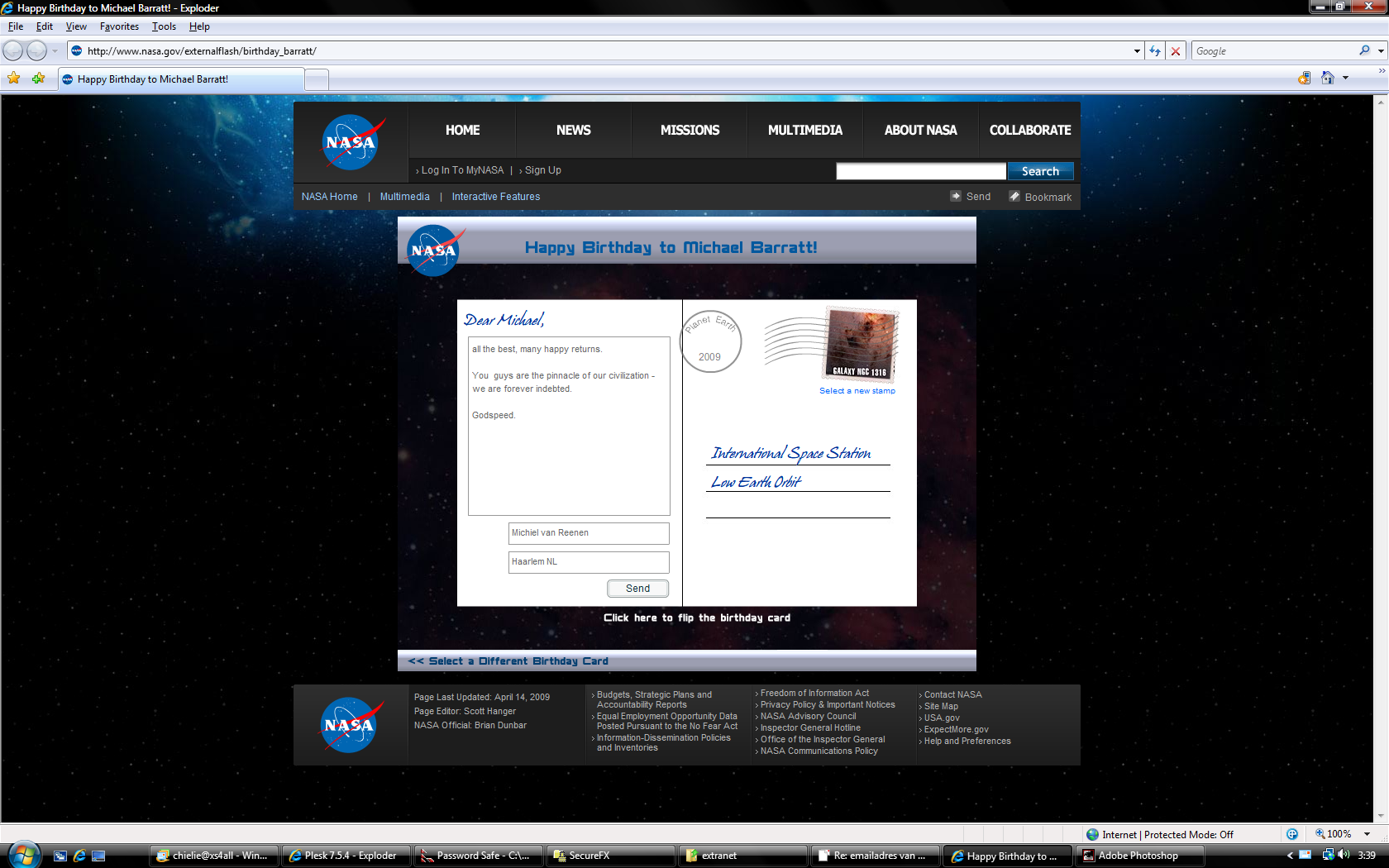1389x868 pixels.
Task: Open the COLLABORATE section
Action: (x=1030, y=130)
